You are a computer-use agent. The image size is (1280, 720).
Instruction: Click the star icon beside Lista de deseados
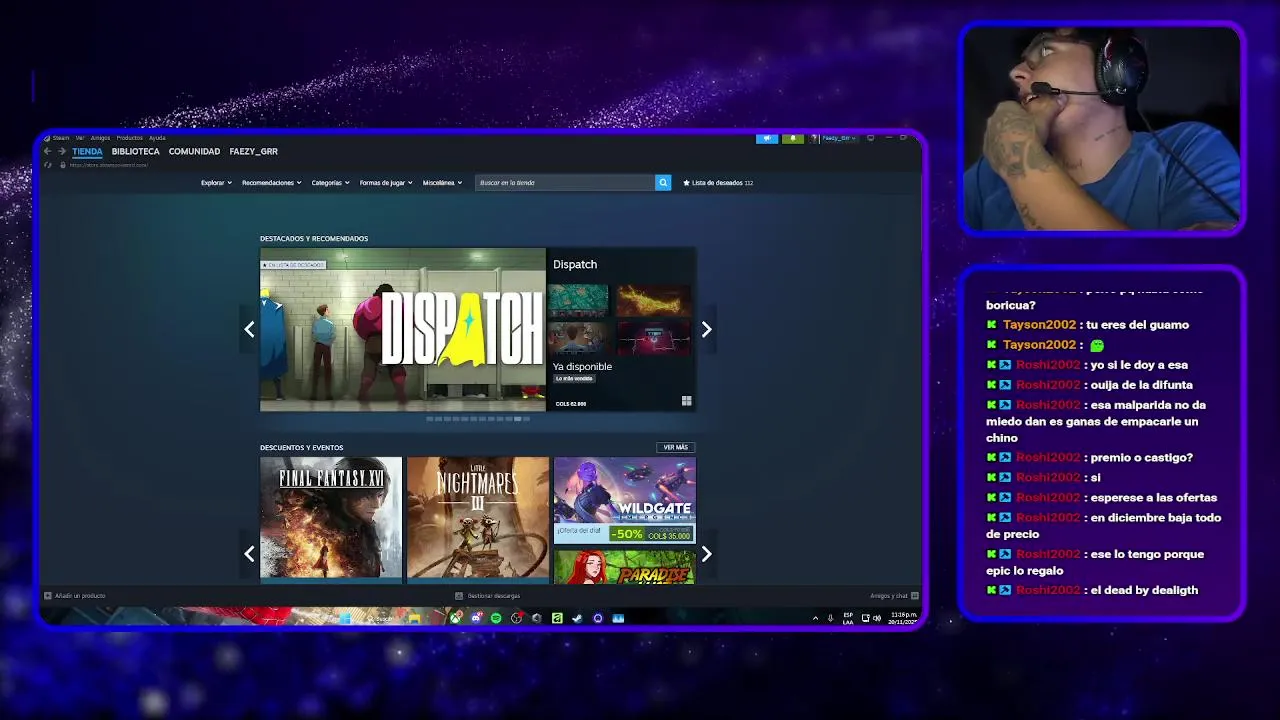686,183
